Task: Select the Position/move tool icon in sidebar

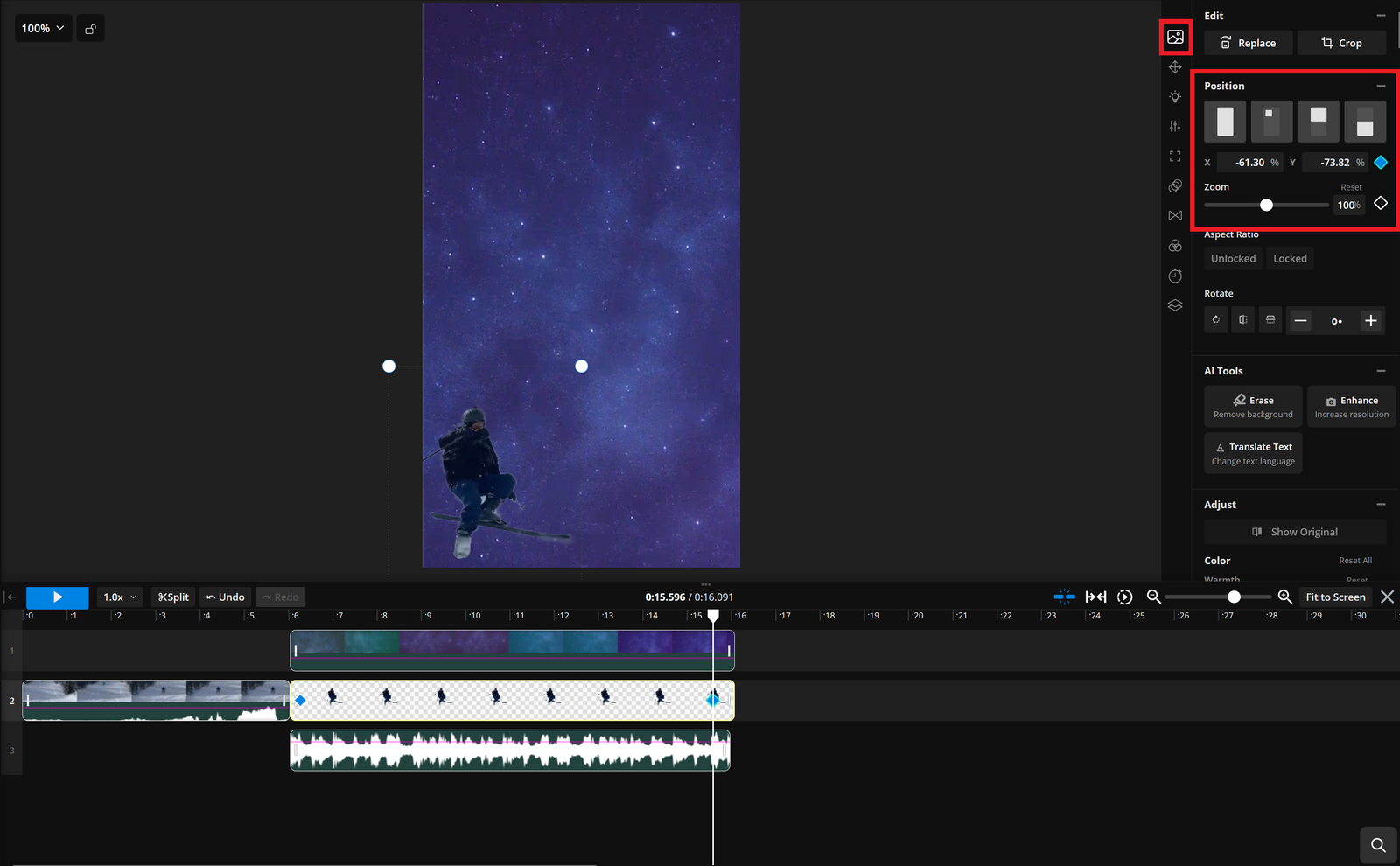Action: click(x=1175, y=66)
